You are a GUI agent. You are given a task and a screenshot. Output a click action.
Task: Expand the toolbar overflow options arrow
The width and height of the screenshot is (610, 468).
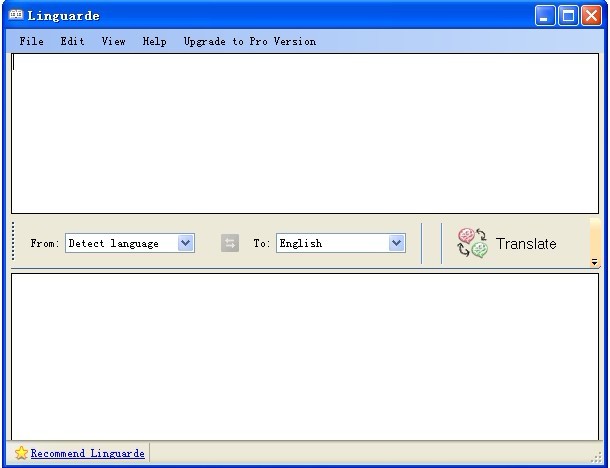pyautogui.click(x=594, y=262)
